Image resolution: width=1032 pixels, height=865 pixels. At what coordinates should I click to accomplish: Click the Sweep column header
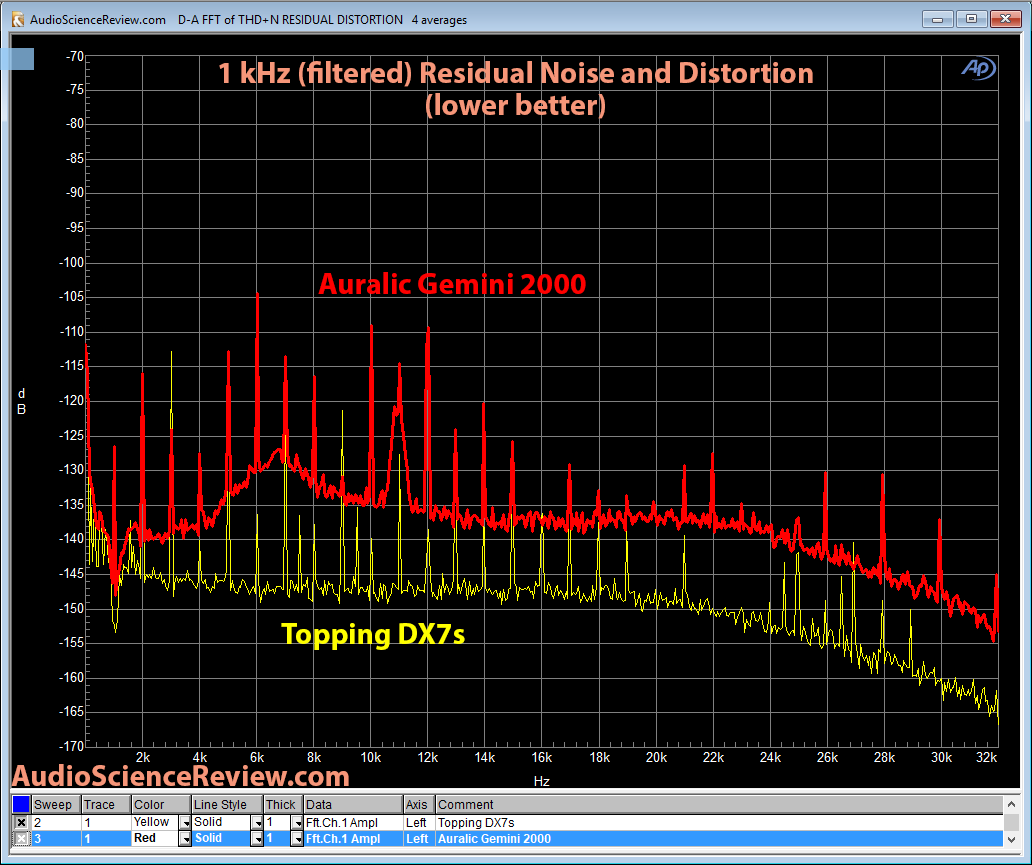[x=55, y=804]
